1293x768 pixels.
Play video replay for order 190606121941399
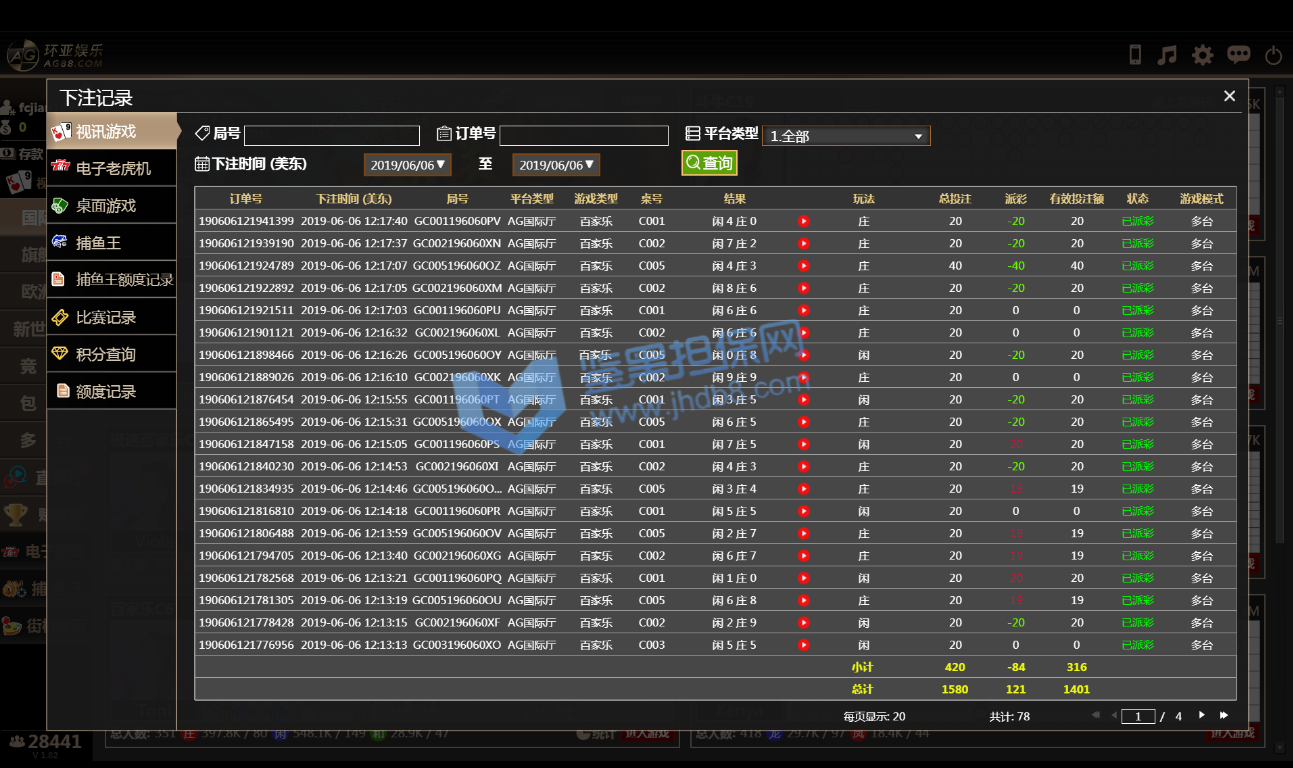pyautogui.click(x=803, y=221)
